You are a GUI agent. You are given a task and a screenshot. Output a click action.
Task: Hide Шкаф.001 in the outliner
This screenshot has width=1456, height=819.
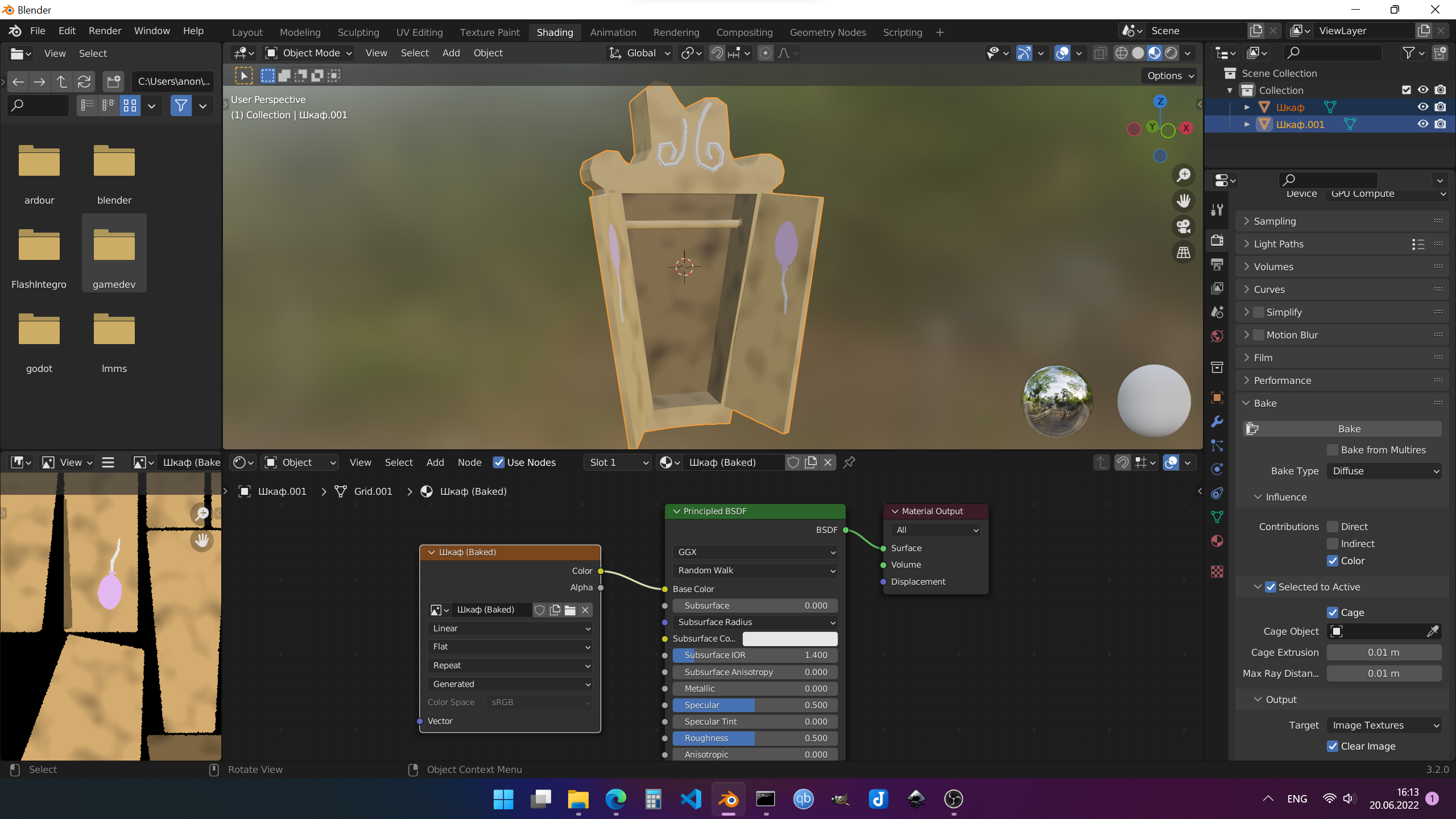1422,124
